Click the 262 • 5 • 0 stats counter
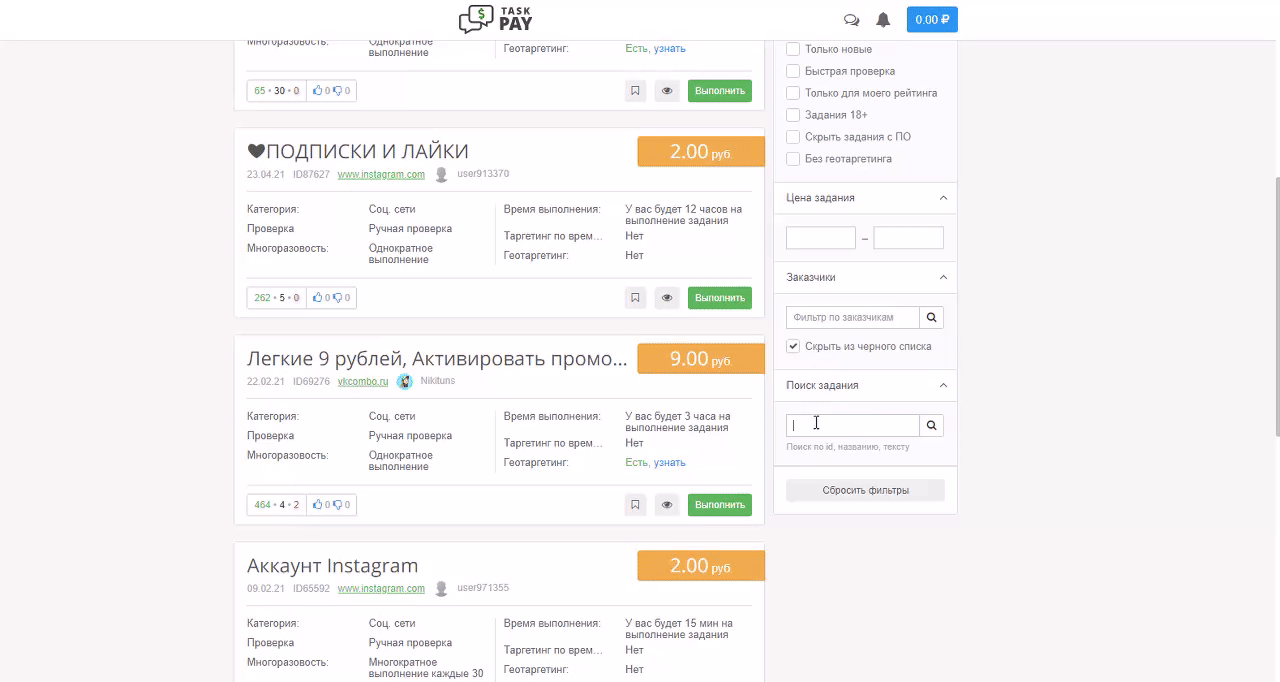Screen dimensions: 1280x682 [x=276, y=297]
